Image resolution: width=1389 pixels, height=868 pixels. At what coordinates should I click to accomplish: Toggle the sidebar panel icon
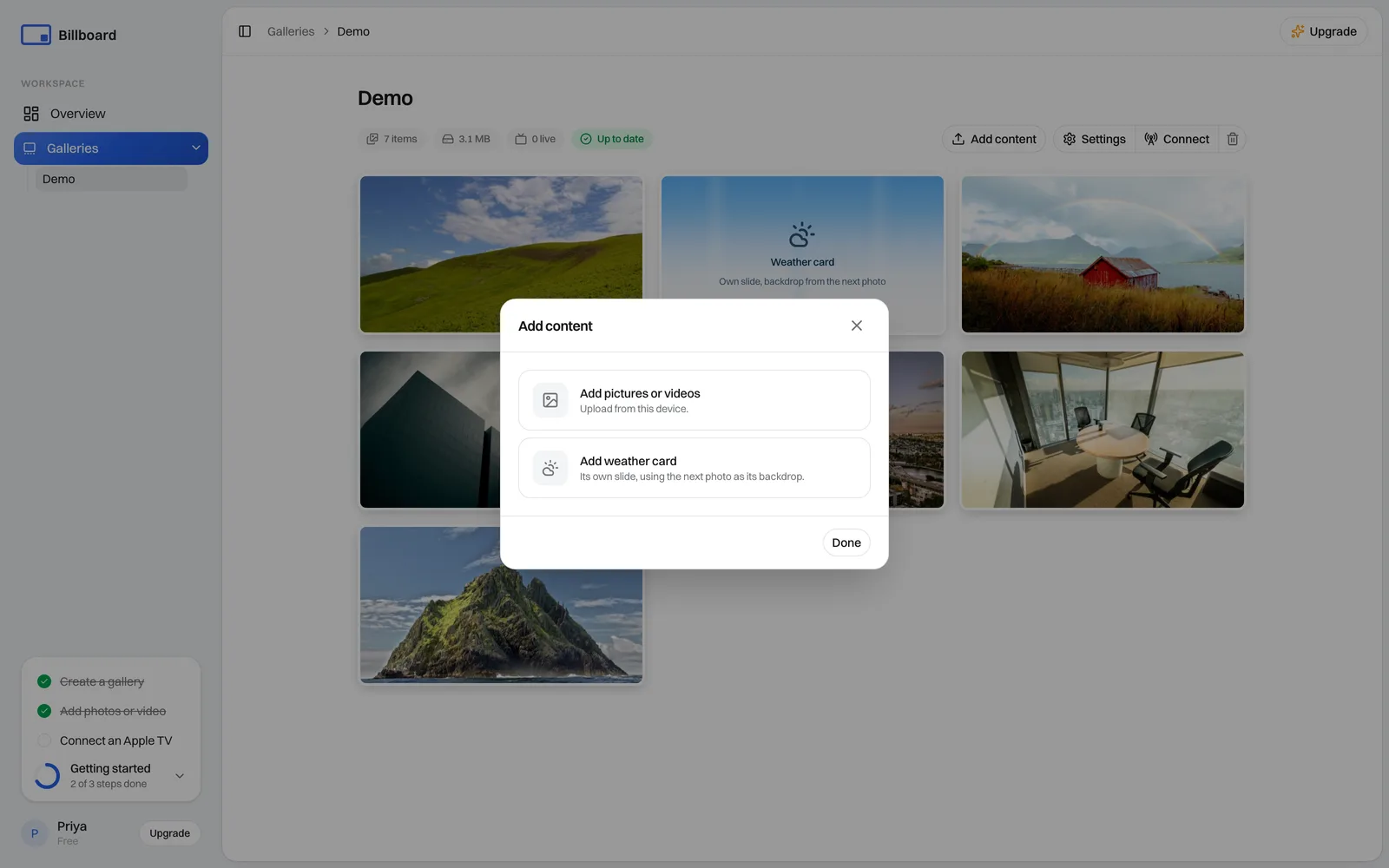245,31
